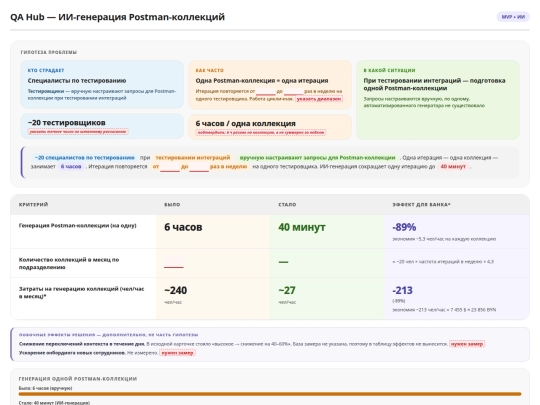Click "нужен замер" tag on onboarding line
The image size is (540, 405).
(x=177, y=353)
